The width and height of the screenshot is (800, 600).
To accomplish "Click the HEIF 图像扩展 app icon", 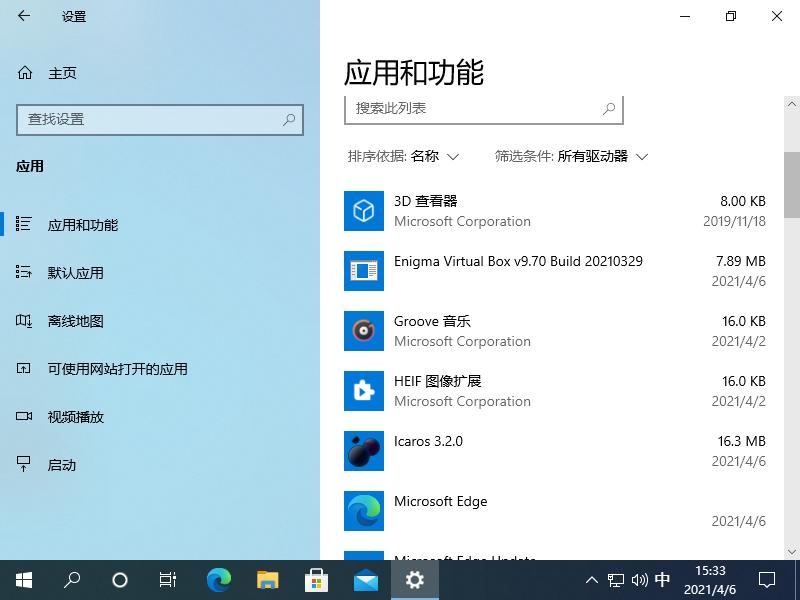I will [x=364, y=391].
